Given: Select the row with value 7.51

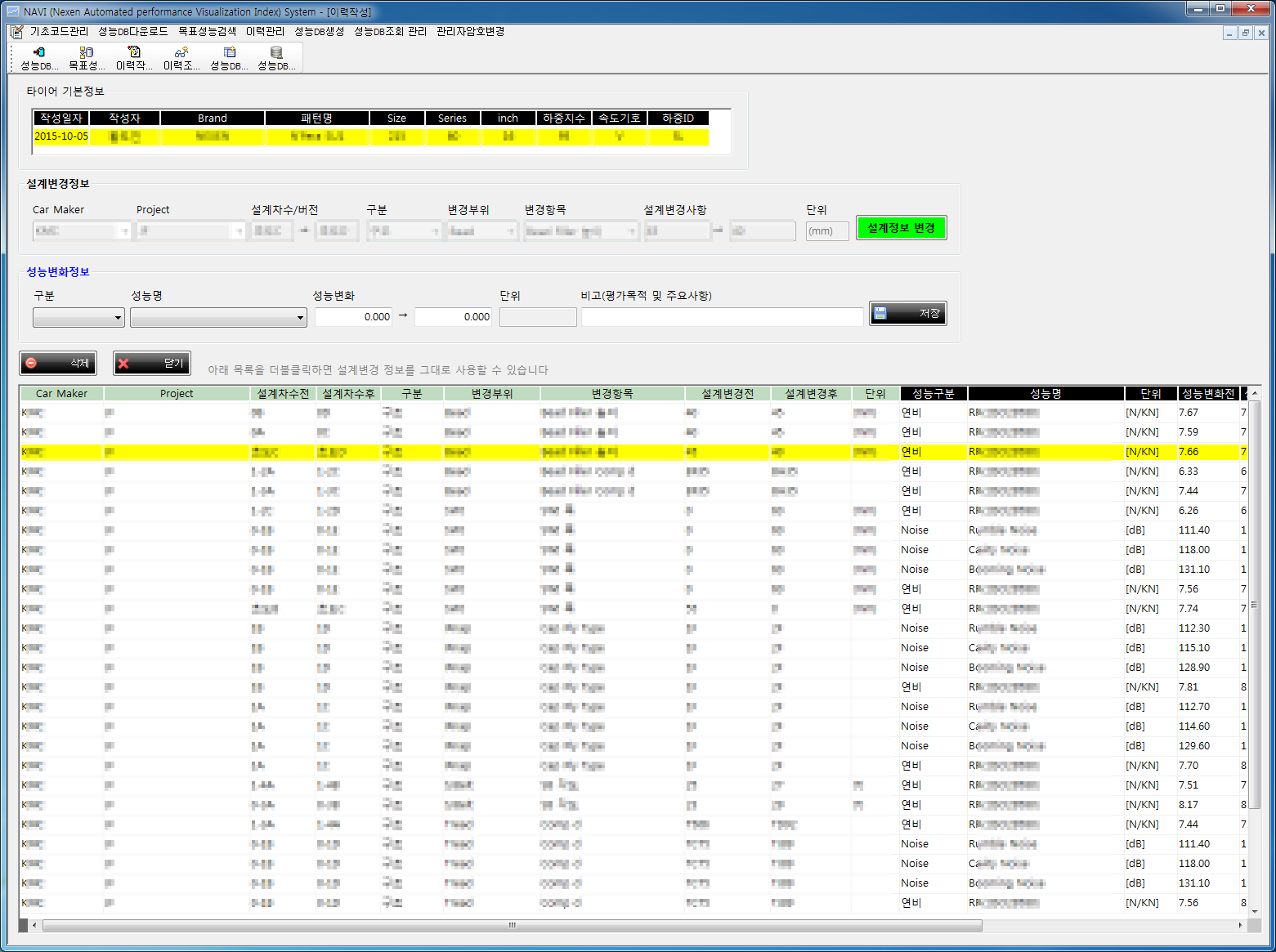Looking at the screenshot, I should pos(634,785).
